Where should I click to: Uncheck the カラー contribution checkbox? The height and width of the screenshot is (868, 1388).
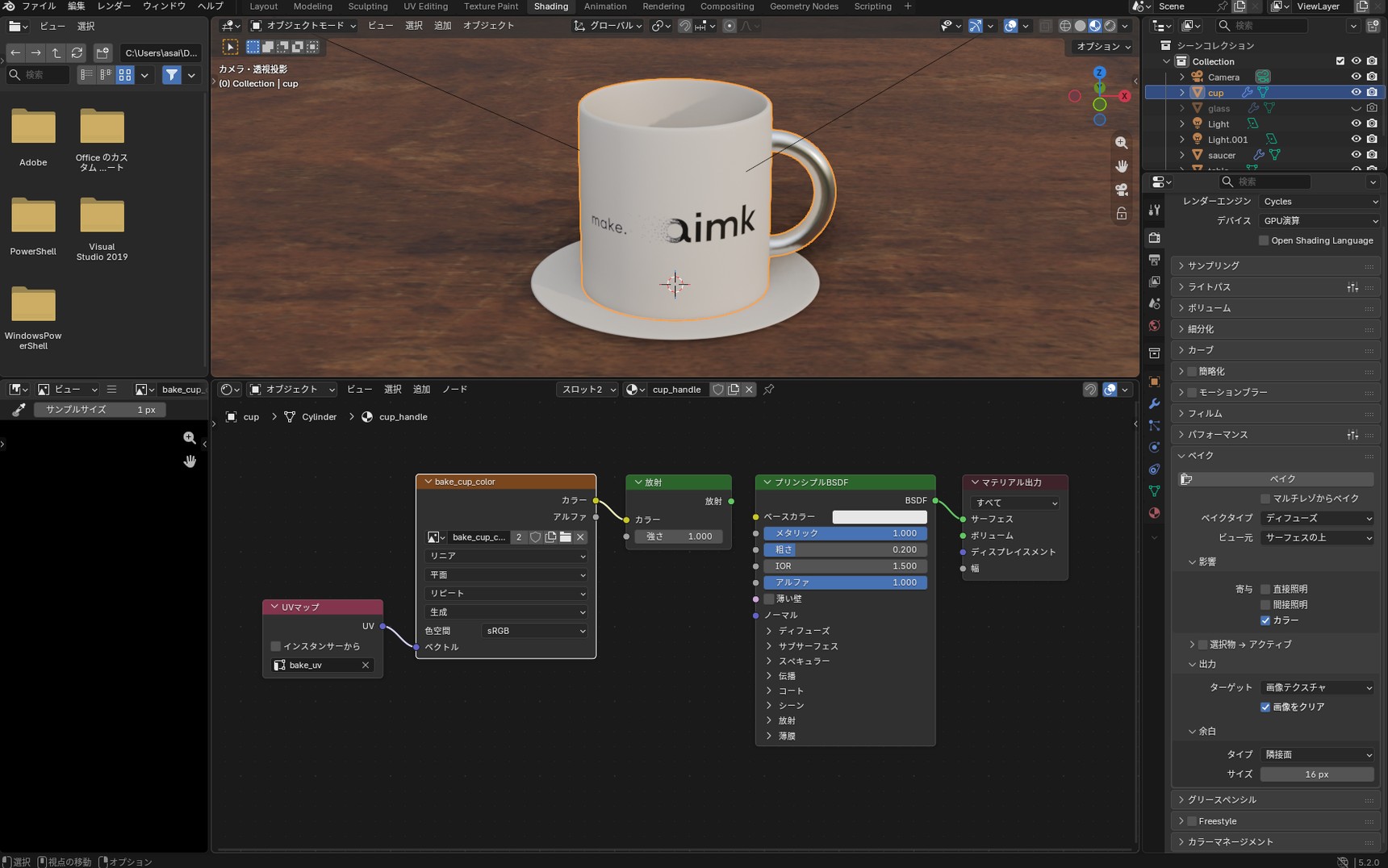pyautogui.click(x=1265, y=620)
